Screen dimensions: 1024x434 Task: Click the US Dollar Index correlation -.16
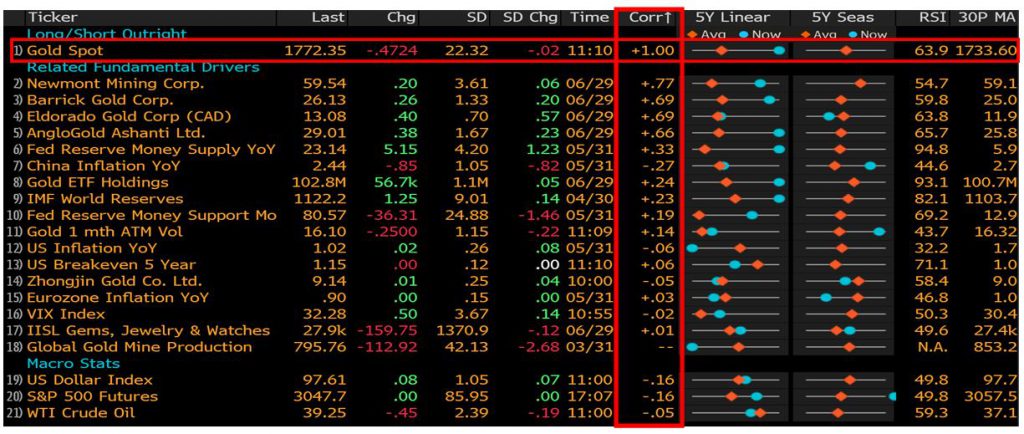tap(659, 380)
